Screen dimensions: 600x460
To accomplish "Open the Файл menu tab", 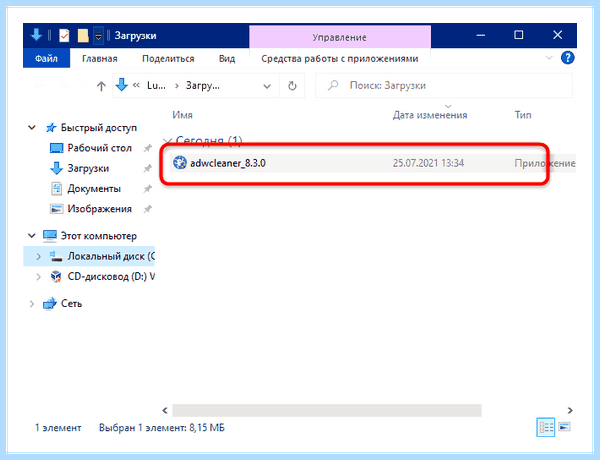I will [46, 58].
